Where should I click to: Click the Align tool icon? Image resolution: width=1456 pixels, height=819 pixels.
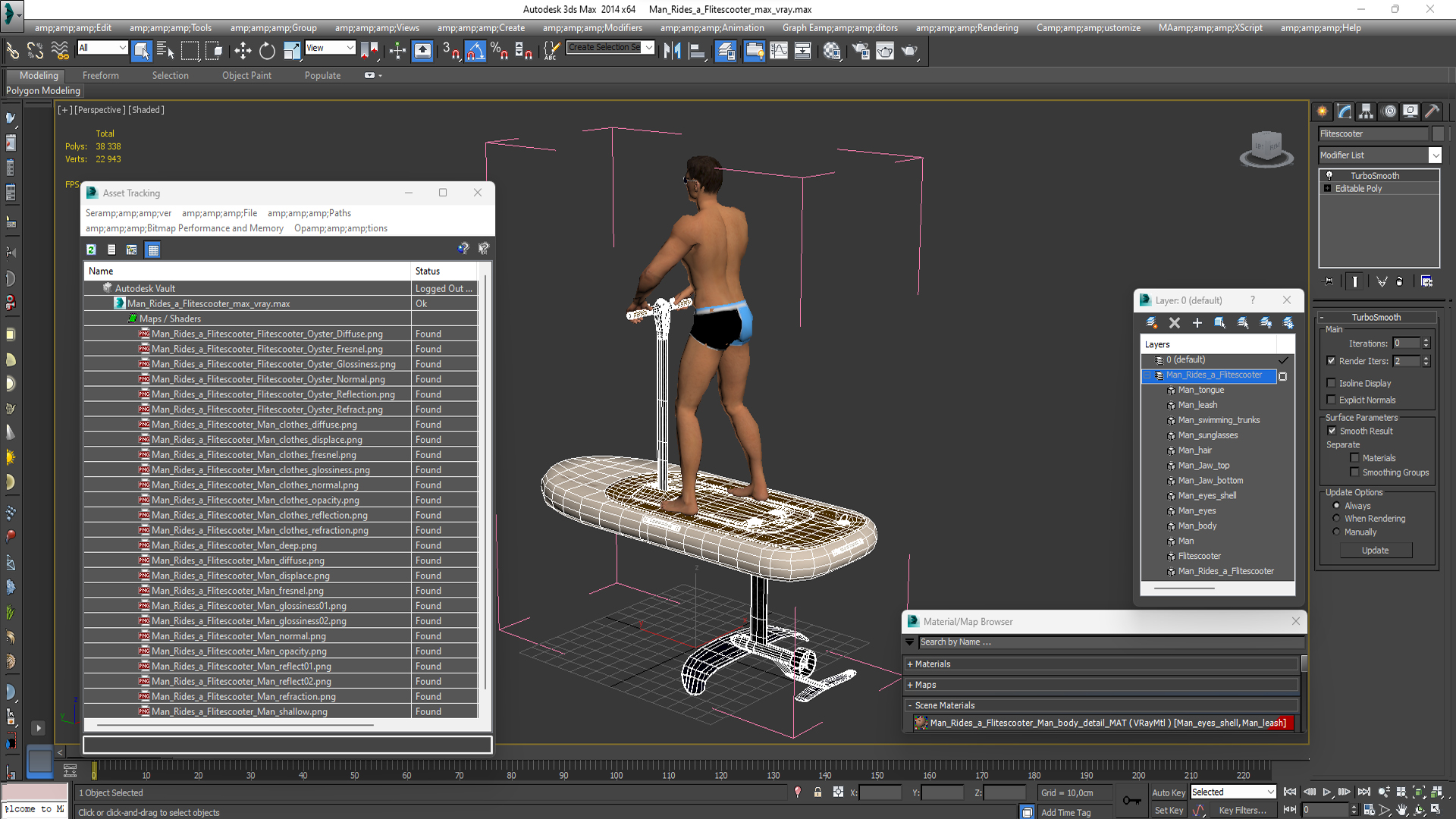point(697,51)
